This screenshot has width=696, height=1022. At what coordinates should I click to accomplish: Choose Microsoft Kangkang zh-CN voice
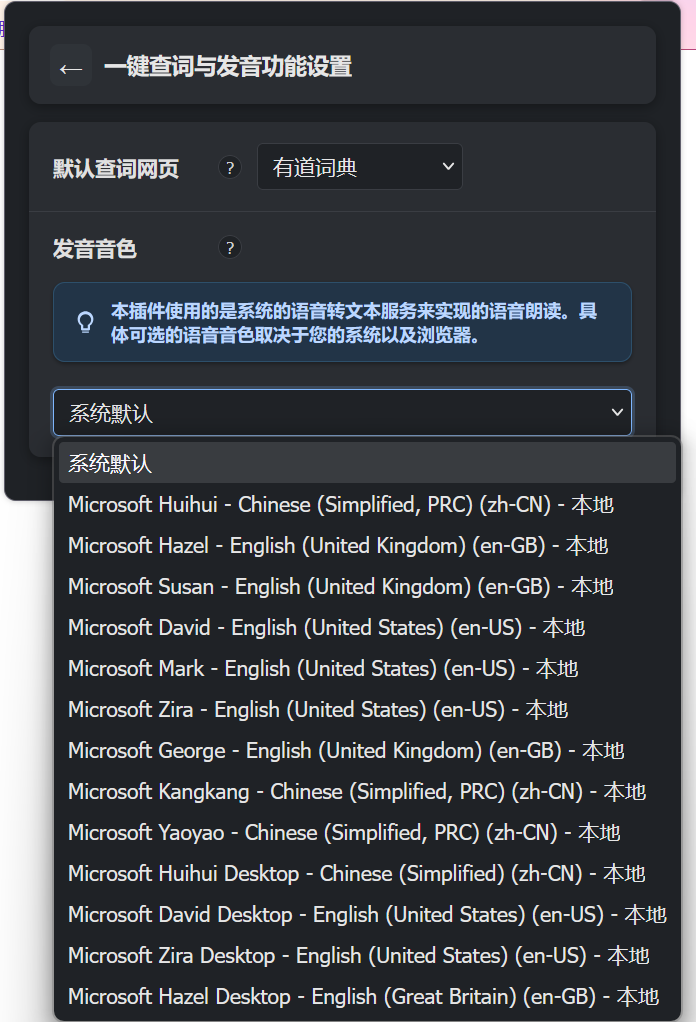tap(367, 792)
